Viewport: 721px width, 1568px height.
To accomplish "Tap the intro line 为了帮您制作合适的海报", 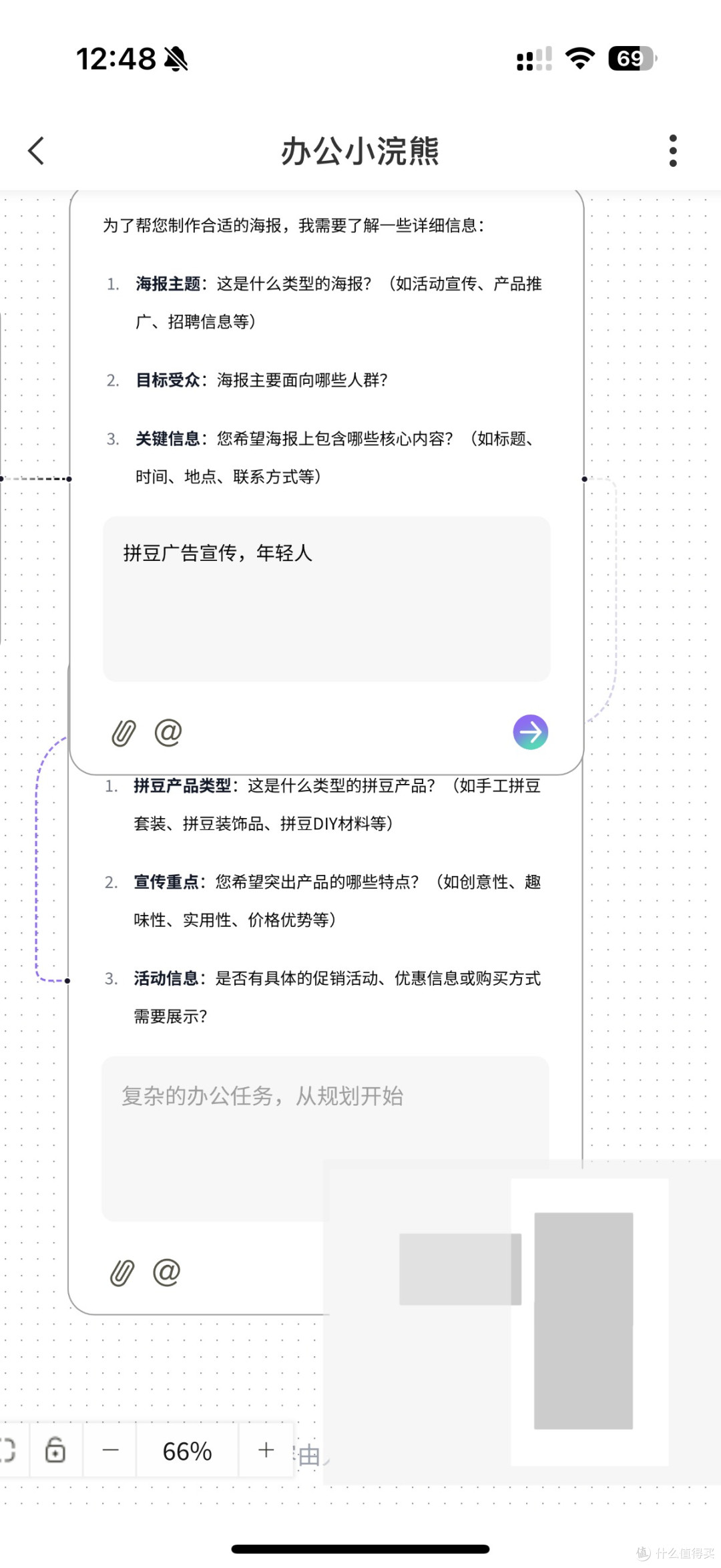I will click(x=294, y=225).
